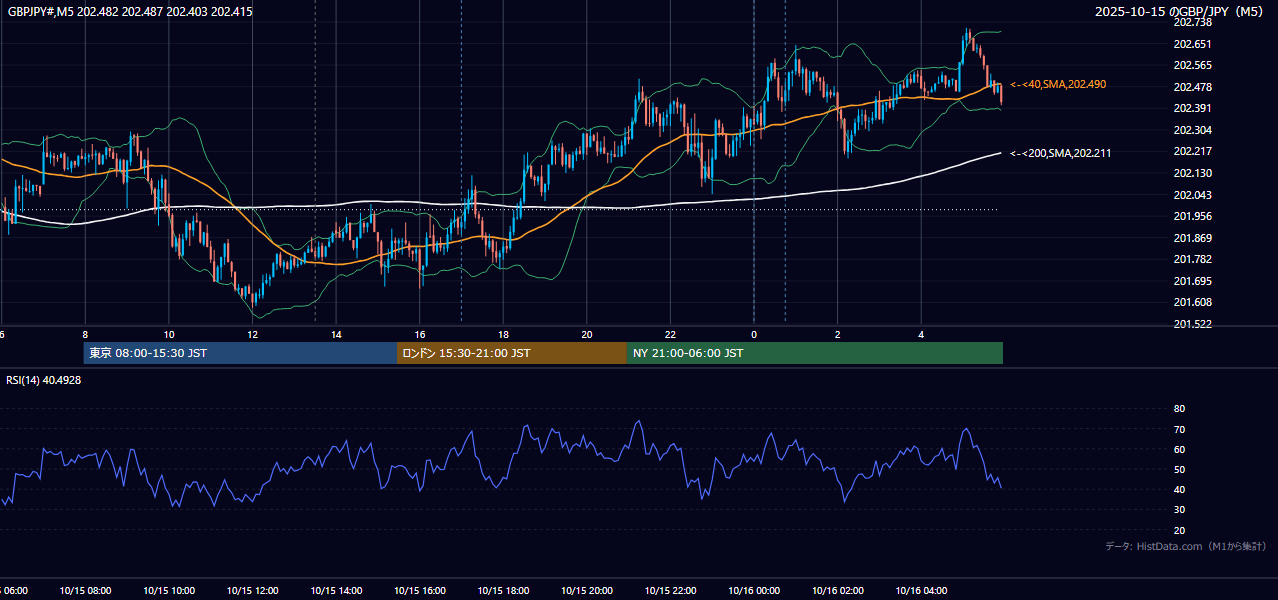Viewport: 1278px width, 600px height.
Task: Click RSI scale value 30
Action: coord(1179,510)
